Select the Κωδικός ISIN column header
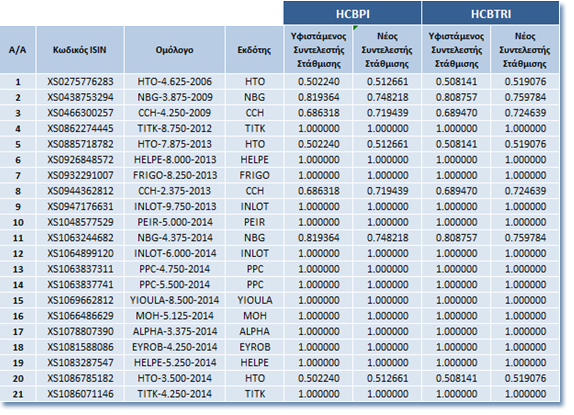The width and height of the screenshot is (574, 415). point(80,50)
